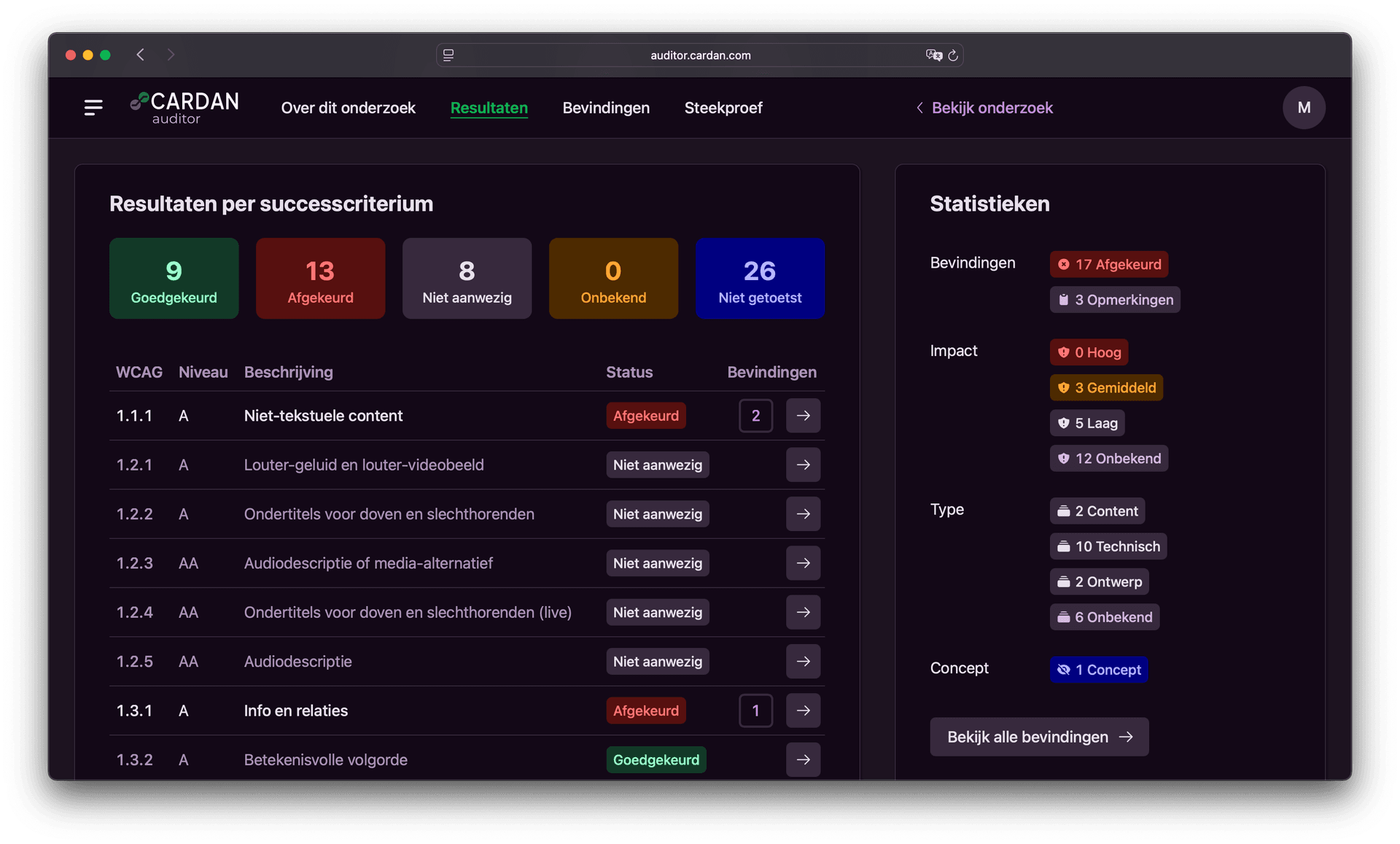This screenshot has height=844, width=1400.
Task: Click the 6 Onbekend type badge
Action: coord(1105,617)
